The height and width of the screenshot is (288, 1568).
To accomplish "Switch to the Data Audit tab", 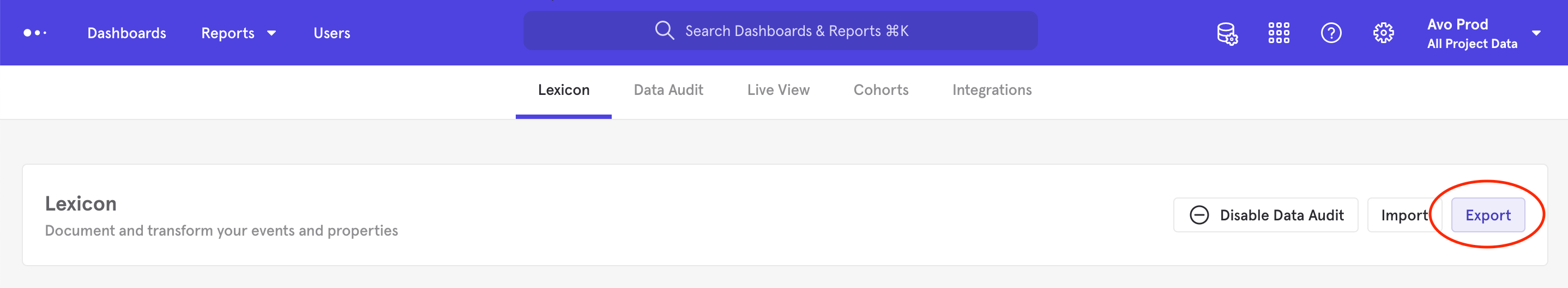I will coord(668,90).
